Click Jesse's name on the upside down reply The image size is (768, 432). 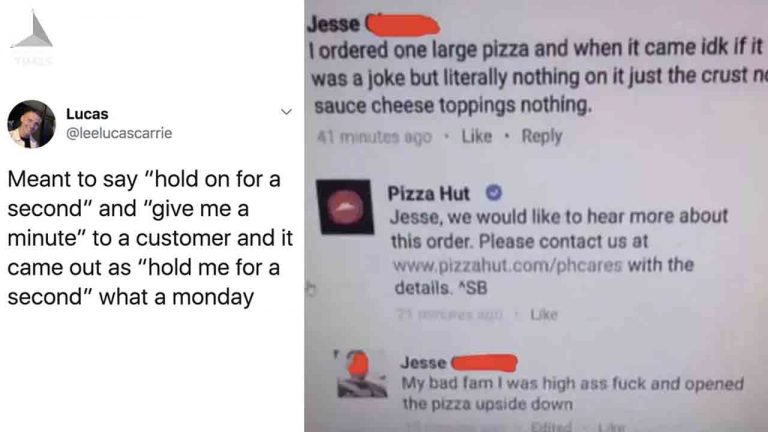[x=424, y=363]
